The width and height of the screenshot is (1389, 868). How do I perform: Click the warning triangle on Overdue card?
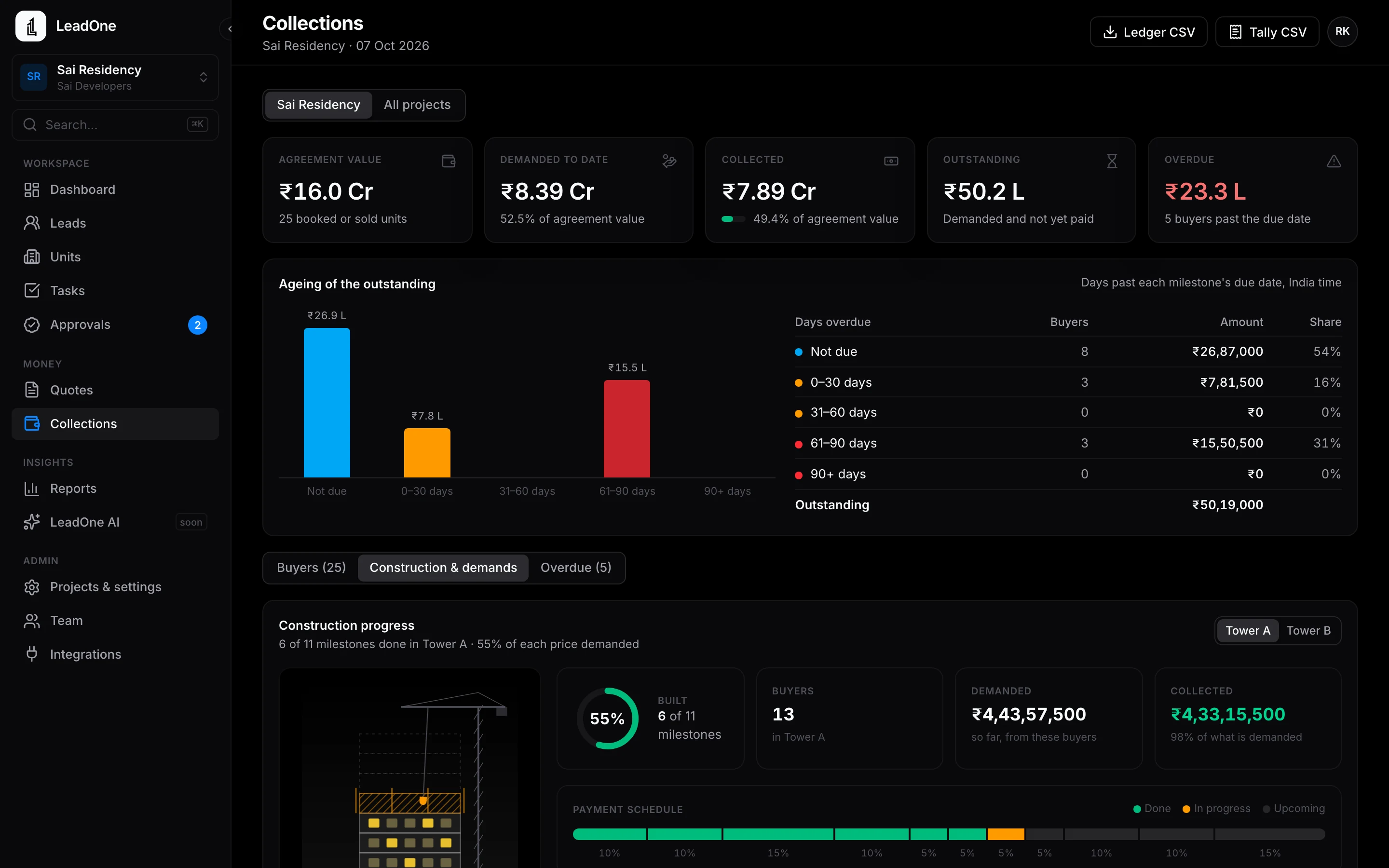(x=1334, y=162)
